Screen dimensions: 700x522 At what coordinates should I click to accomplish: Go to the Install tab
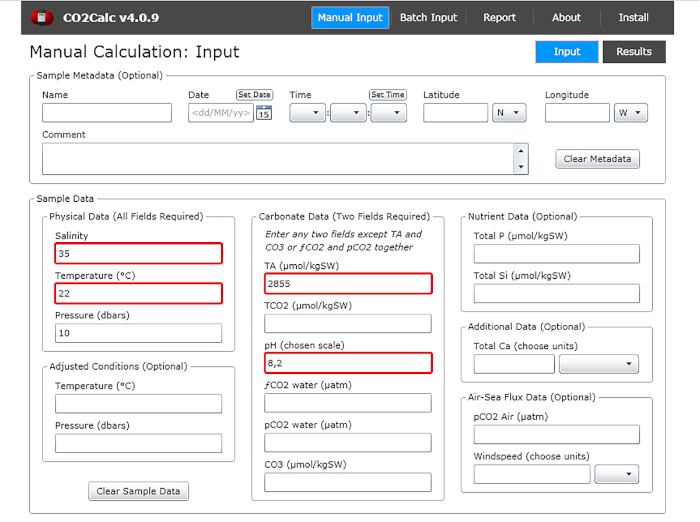coord(633,18)
